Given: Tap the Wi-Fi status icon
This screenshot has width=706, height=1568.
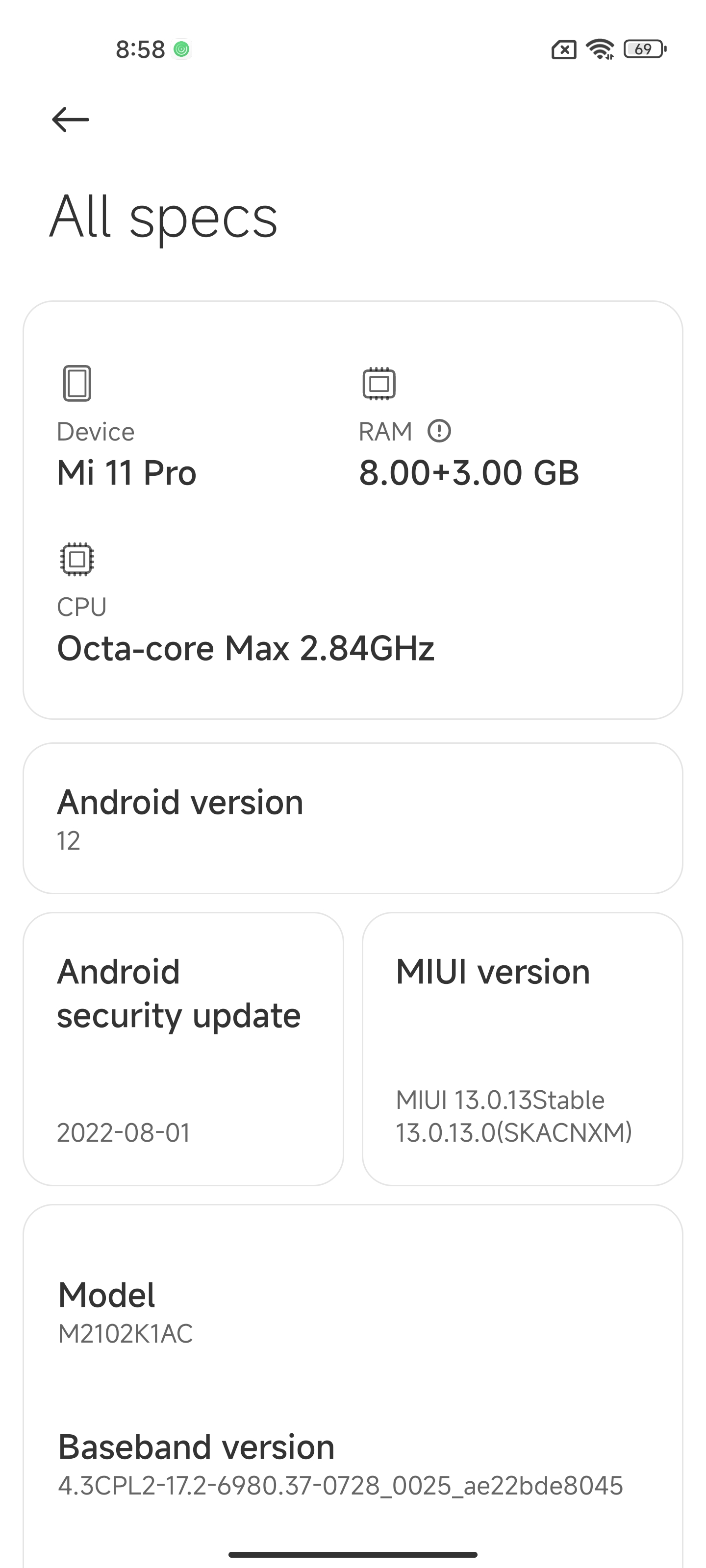Looking at the screenshot, I should [x=600, y=49].
